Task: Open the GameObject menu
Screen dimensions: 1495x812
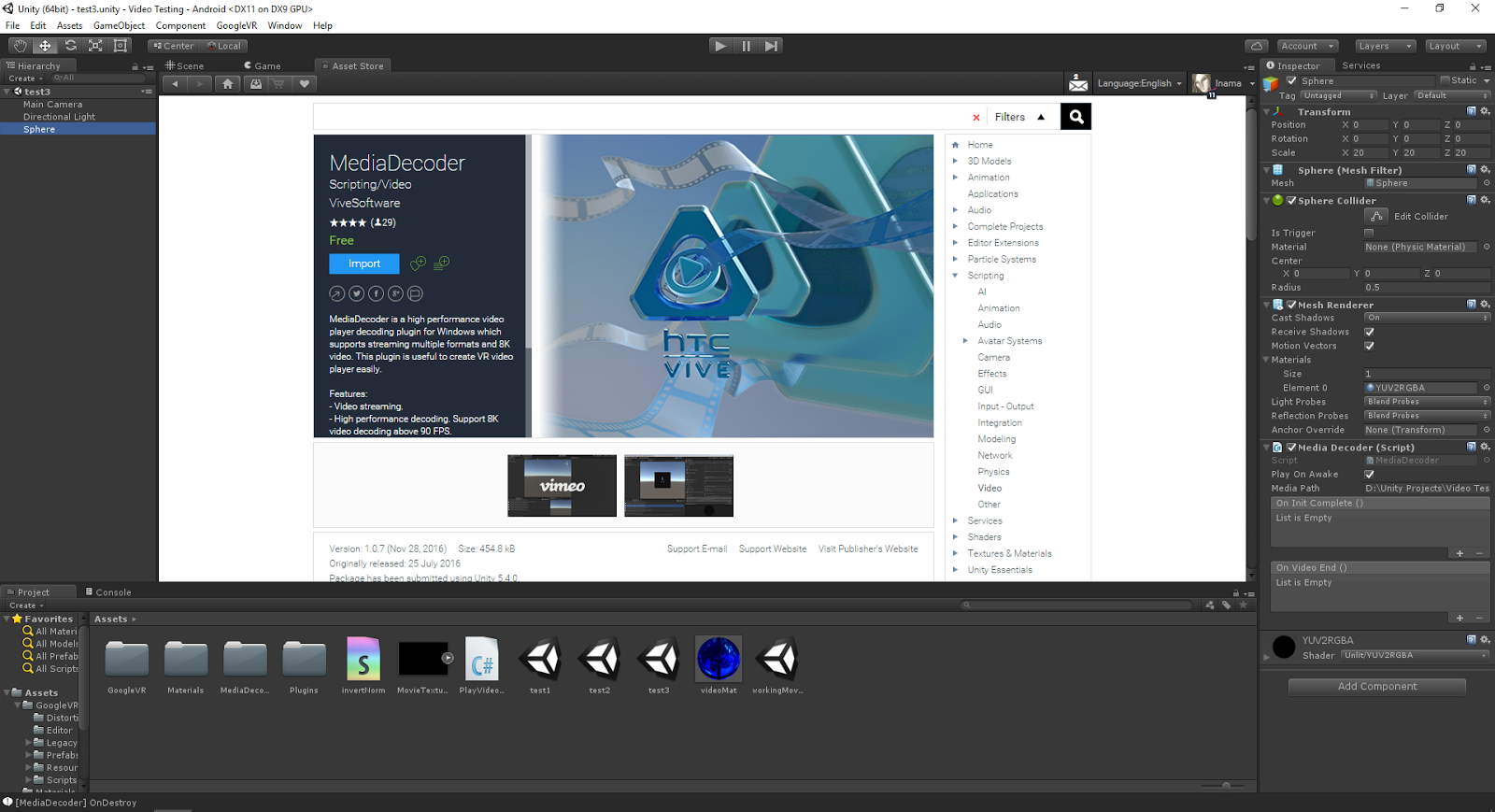Action: 119,25
